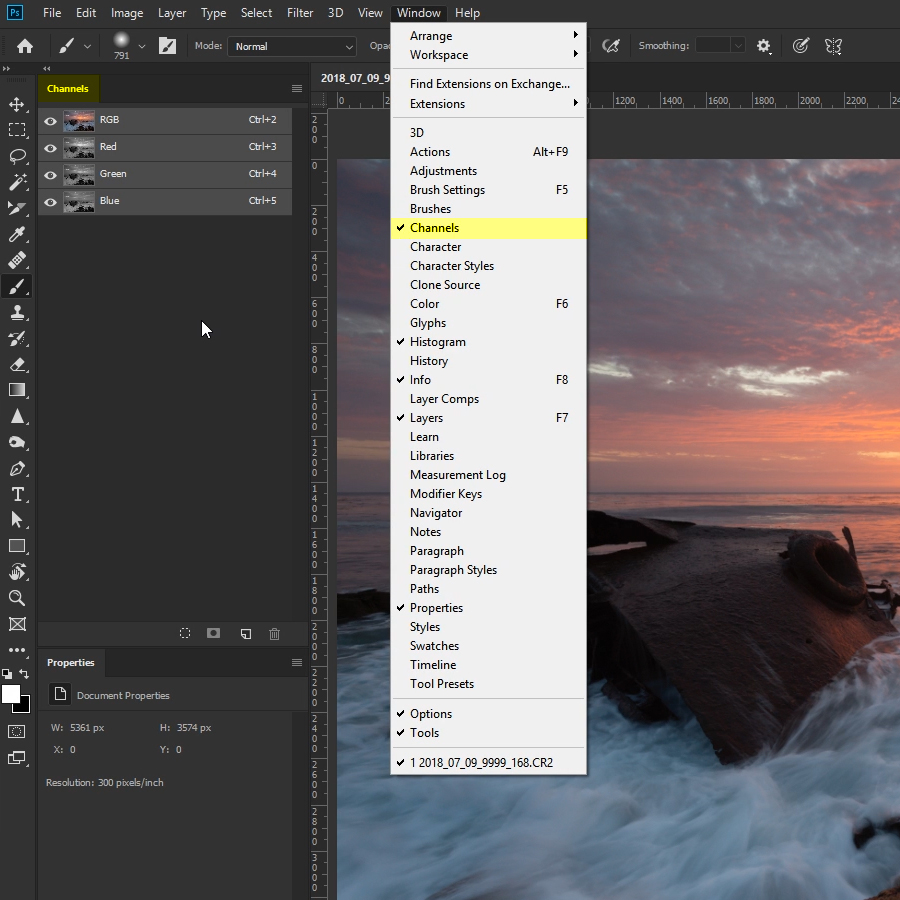The height and width of the screenshot is (900, 900).
Task: Create a new channel
Action: click(245, 633)
